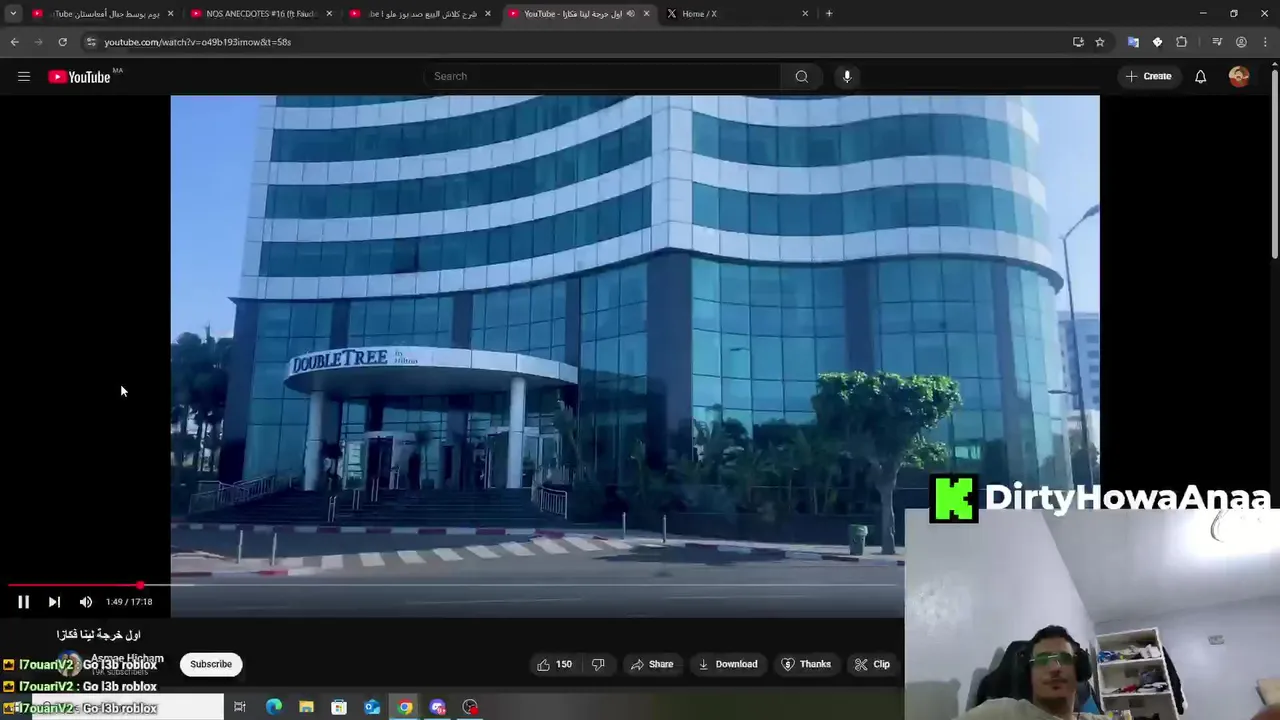The height and width of the screenshot is (720, 1280).
Task: Close the NOS ANECDOTES tab
Action: [x=329, y=14]
